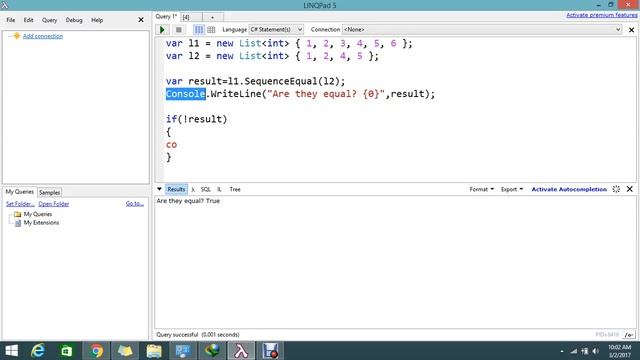This screenshot has width=640, height=360.
Task: Open the Language dropdown
Action: (276, 29)
